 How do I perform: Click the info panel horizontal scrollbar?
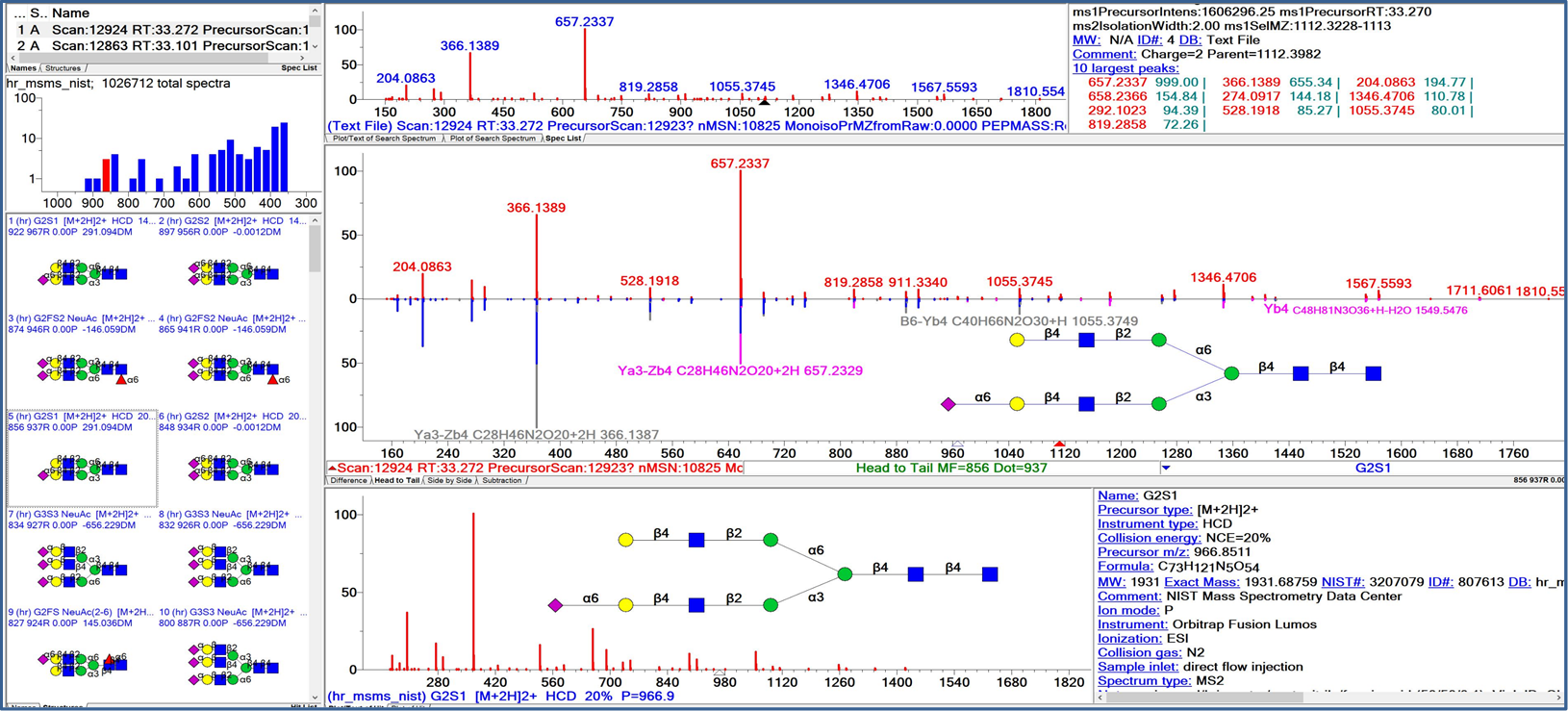pyautogui.click(x=1329, y=697)
